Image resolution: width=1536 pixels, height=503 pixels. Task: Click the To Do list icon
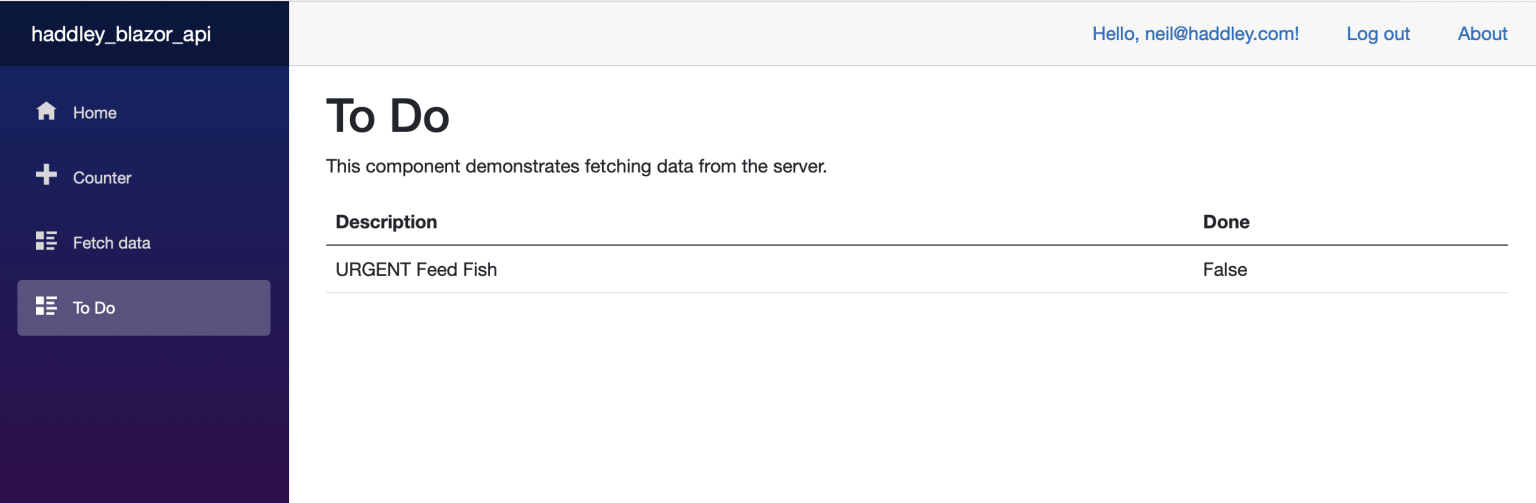46,306
